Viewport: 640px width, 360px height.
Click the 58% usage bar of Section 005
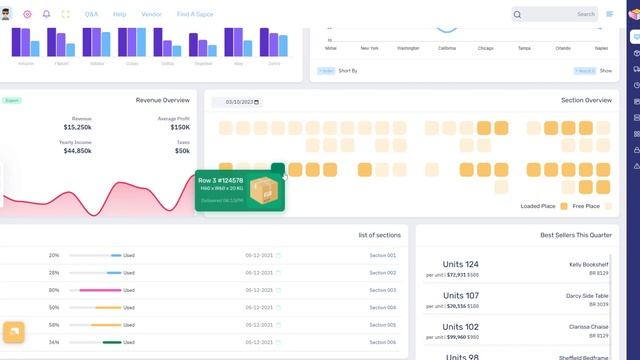(x=95, y=325)
